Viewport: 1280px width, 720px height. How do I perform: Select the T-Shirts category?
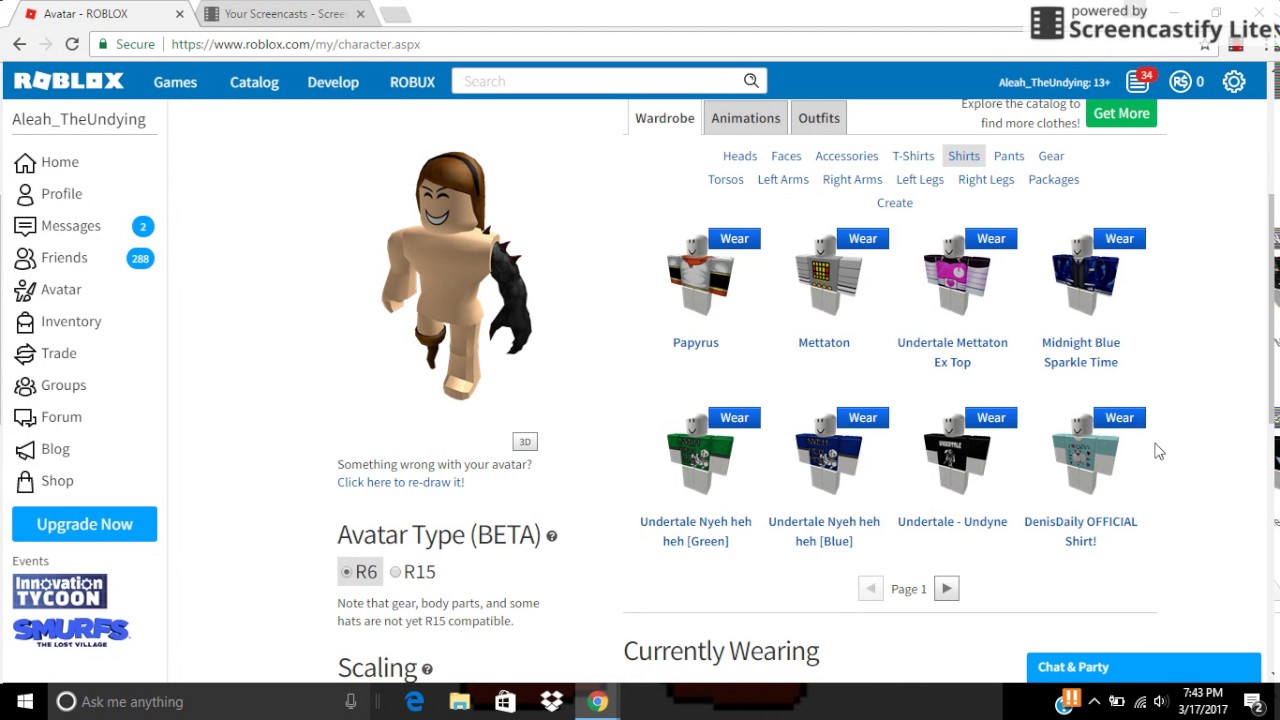pyautogui.click(x=913, y=156)
